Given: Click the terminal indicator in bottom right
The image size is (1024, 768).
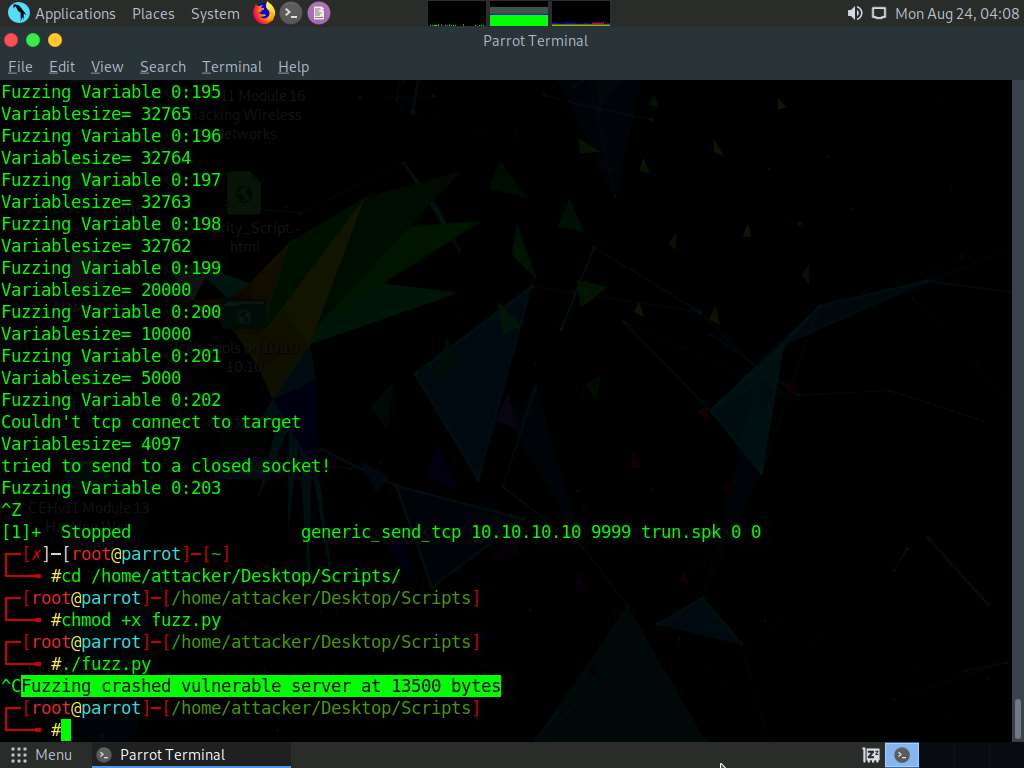Looking at the screenshot, I should (902, 755).
